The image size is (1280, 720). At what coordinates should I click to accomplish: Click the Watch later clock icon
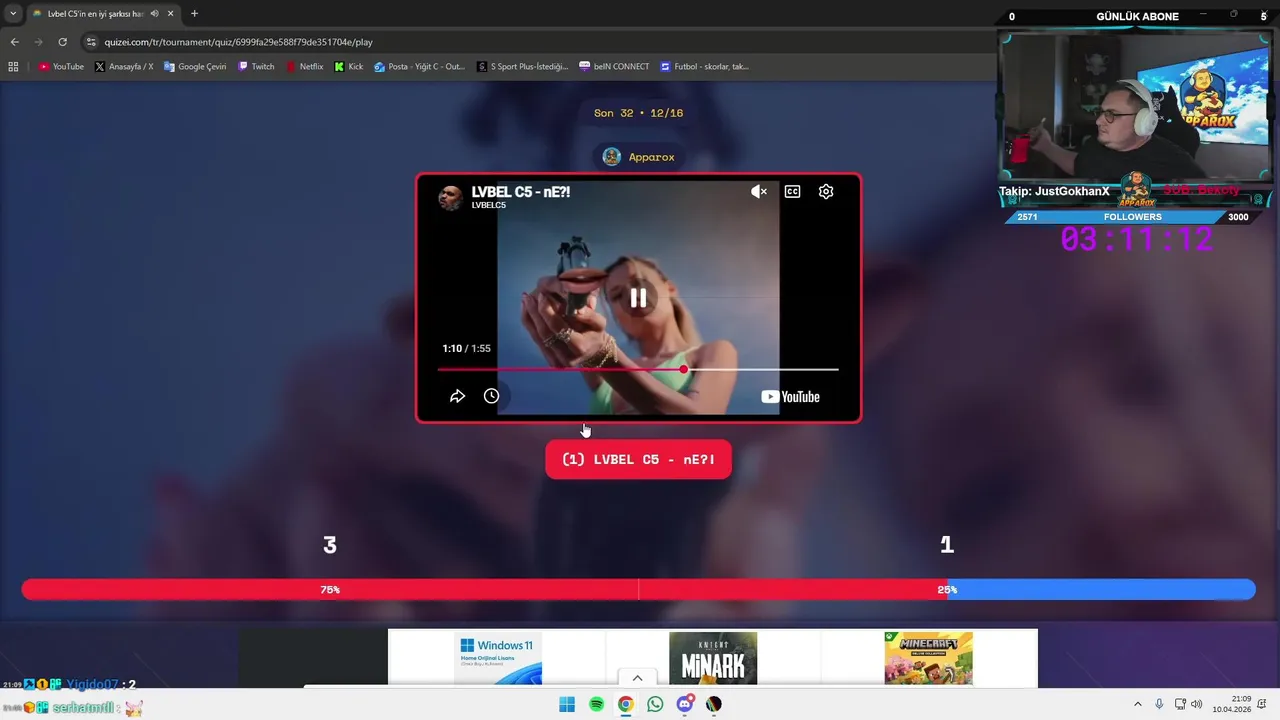491,396
